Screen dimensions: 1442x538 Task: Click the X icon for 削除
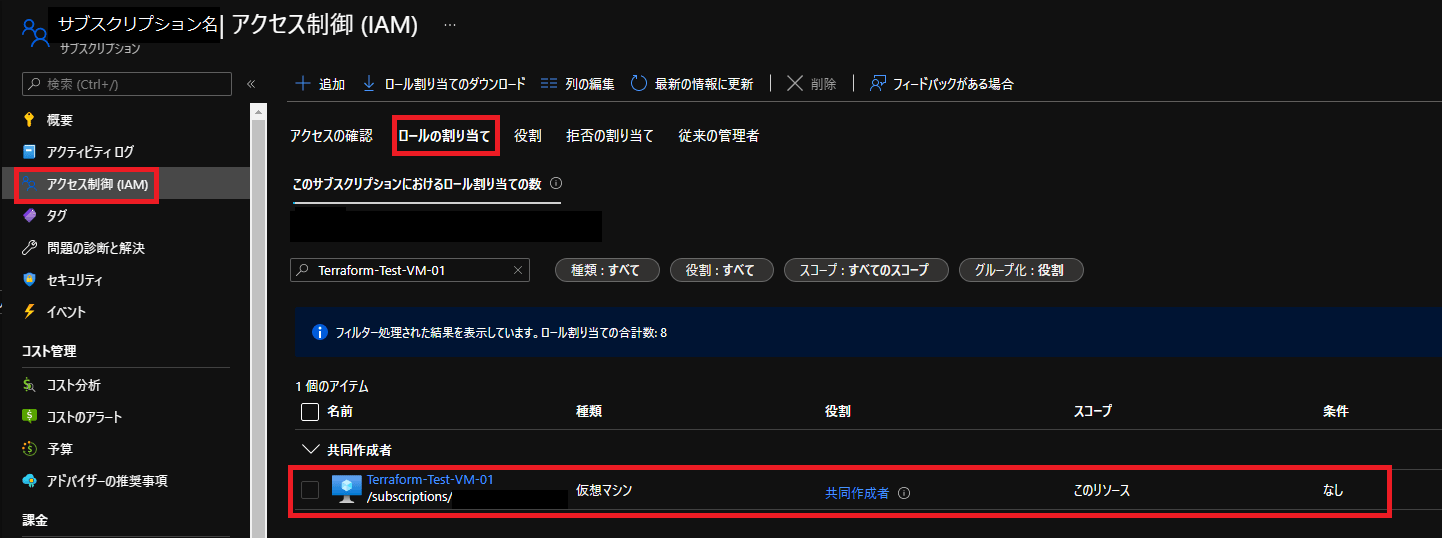click(x=795, y=84)
